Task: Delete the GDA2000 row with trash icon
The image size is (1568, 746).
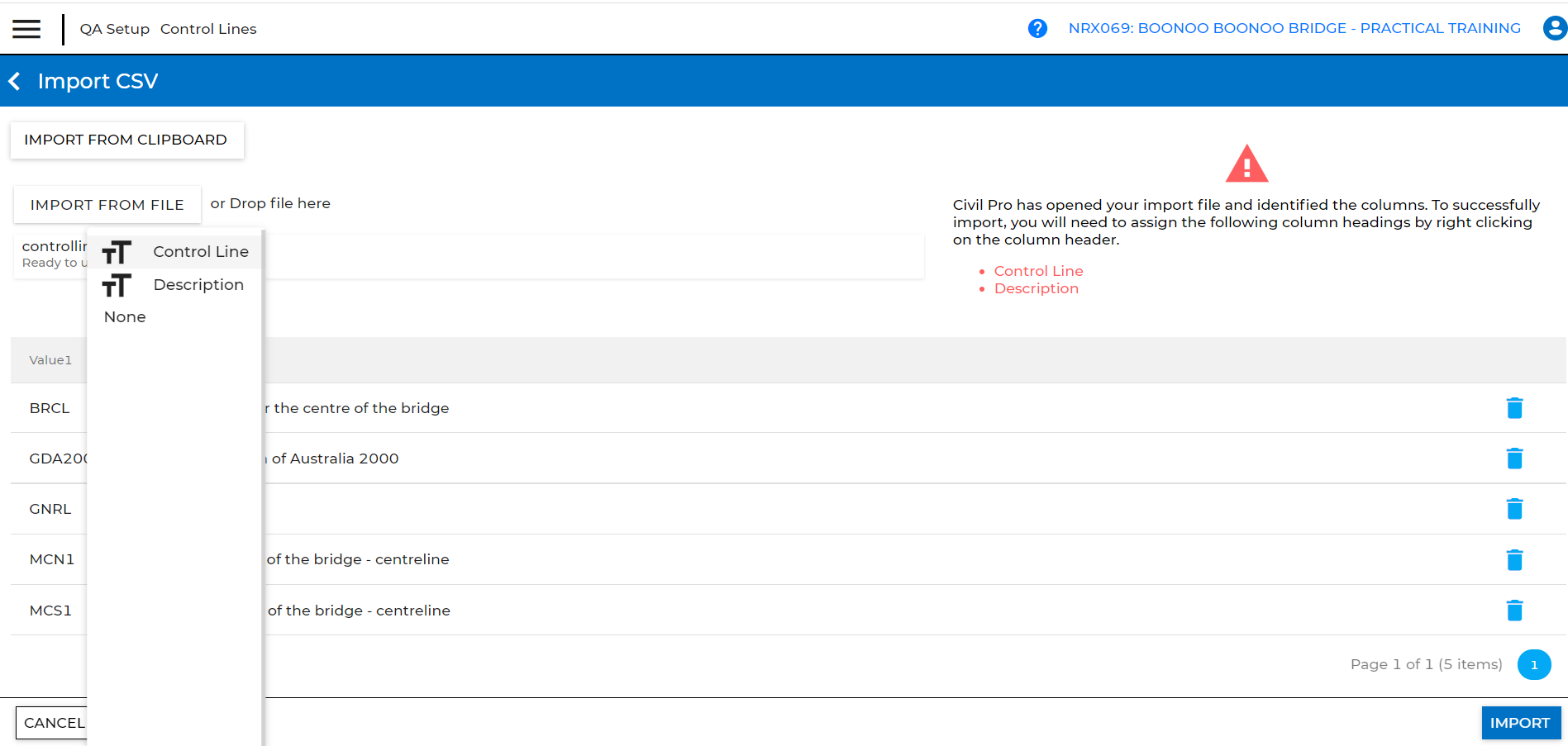Action: tap(1514, 459)
